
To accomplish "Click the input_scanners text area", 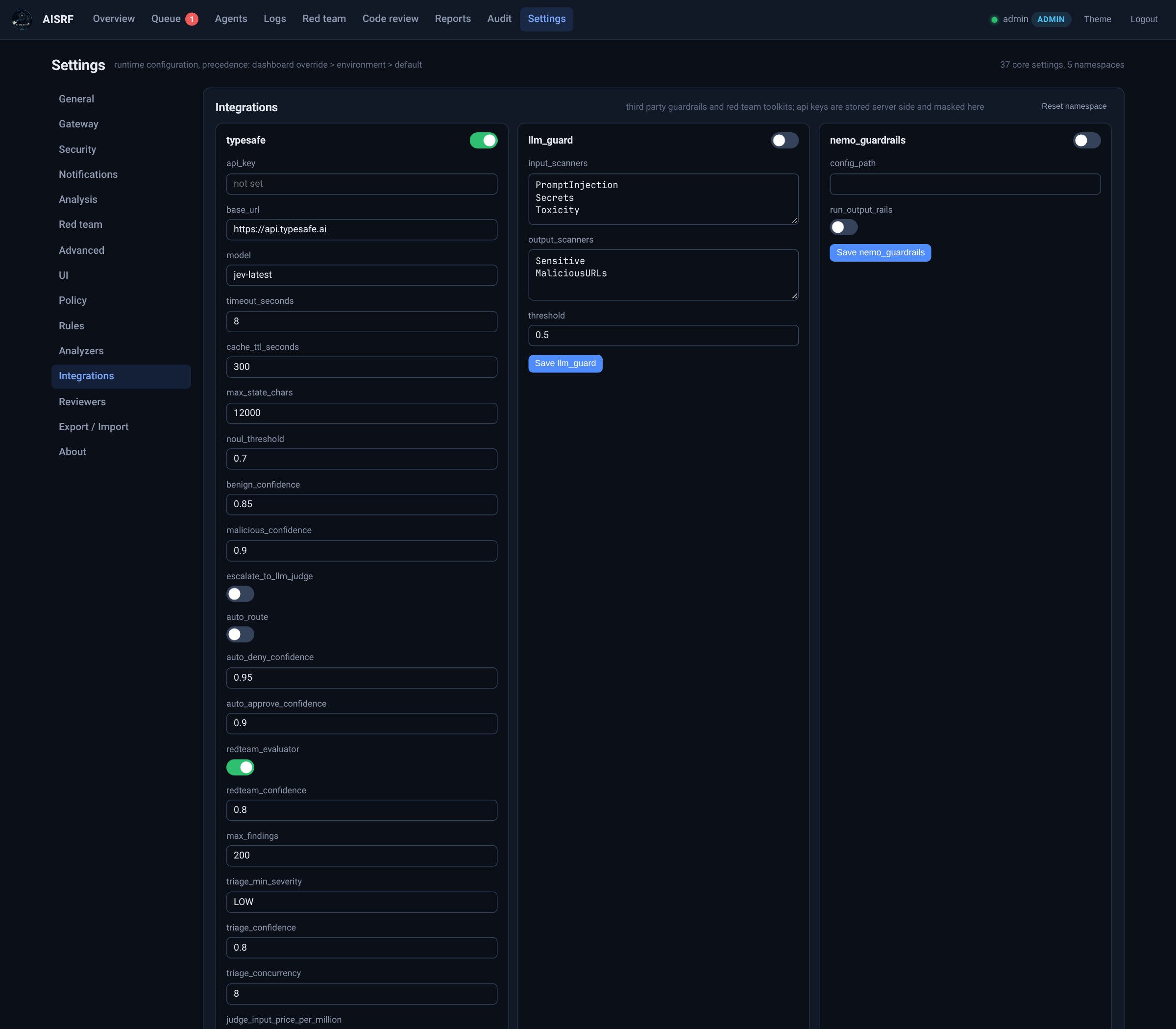I will tap(663, 198).
